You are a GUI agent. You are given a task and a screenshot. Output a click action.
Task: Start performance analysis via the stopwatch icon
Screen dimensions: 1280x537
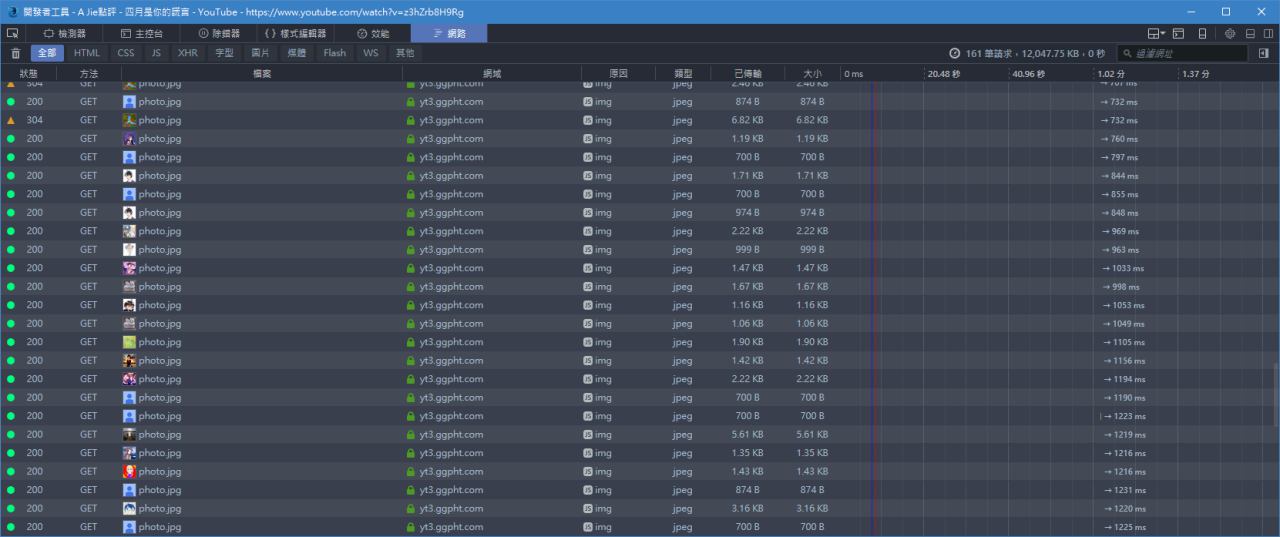[955, 53]
